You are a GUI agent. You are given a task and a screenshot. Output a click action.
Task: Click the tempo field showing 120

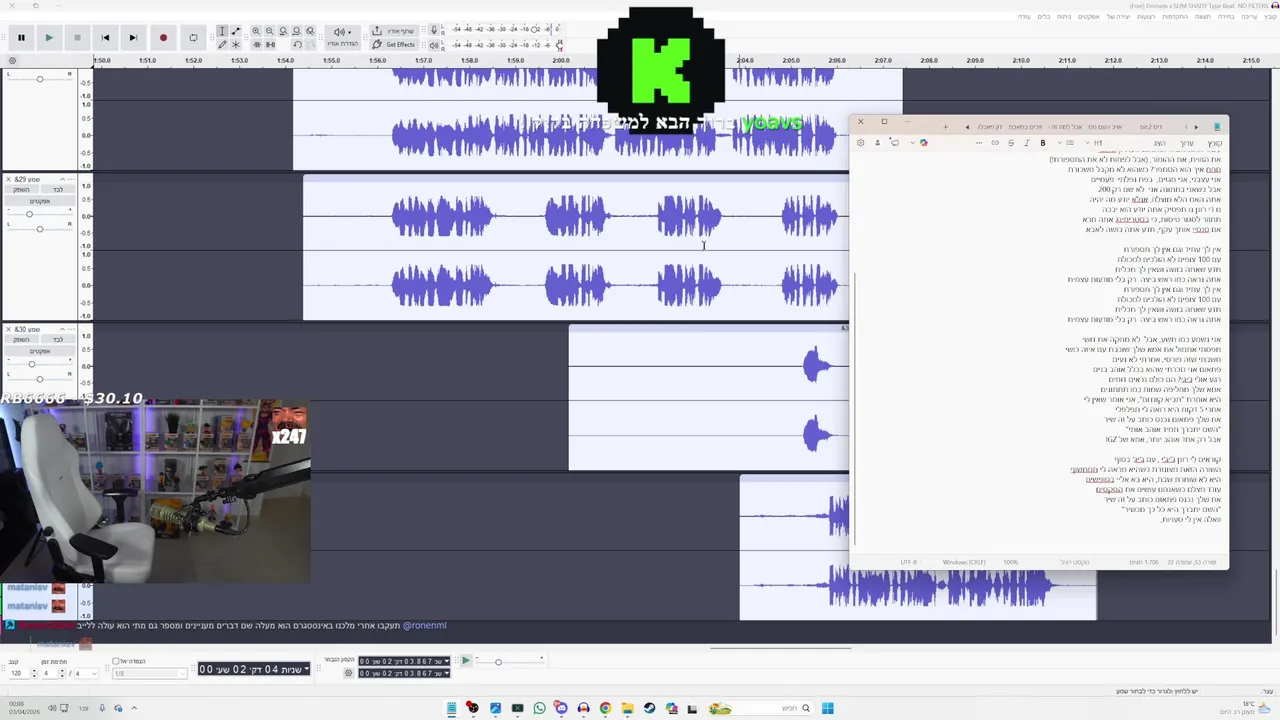[x=17, y=673]
